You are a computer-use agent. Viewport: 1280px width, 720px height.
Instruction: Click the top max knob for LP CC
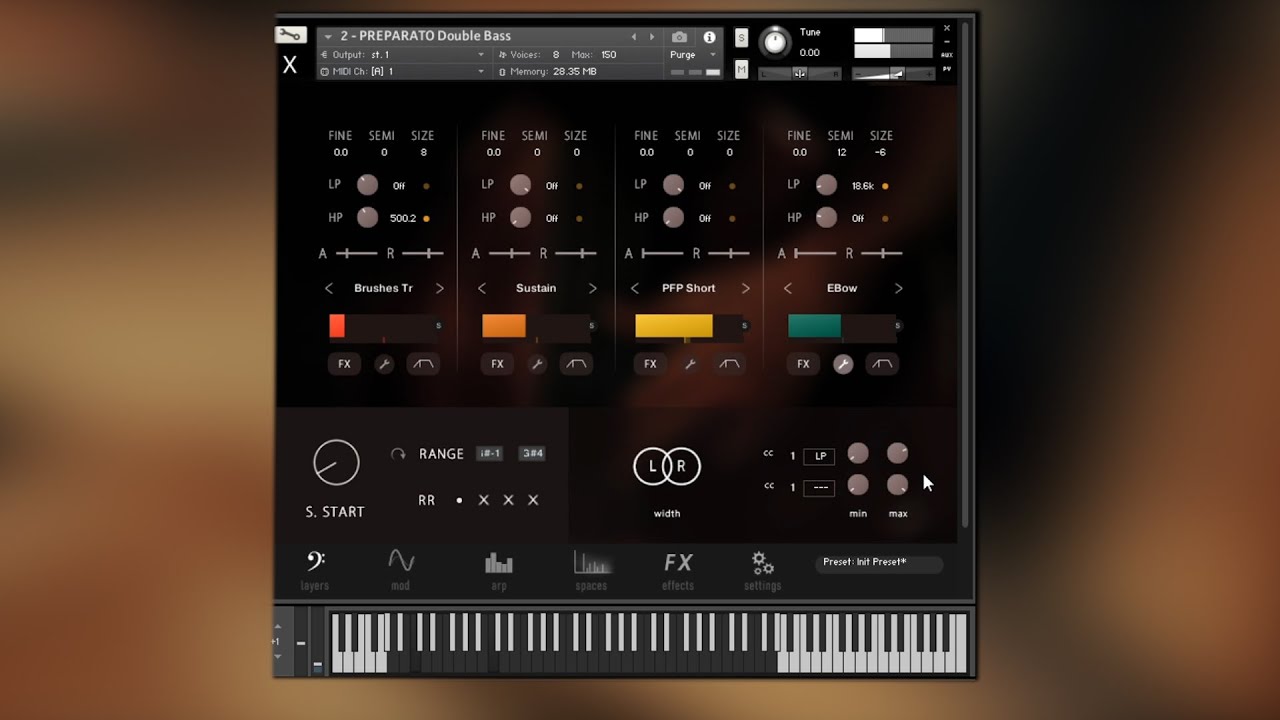click(897, 454)
